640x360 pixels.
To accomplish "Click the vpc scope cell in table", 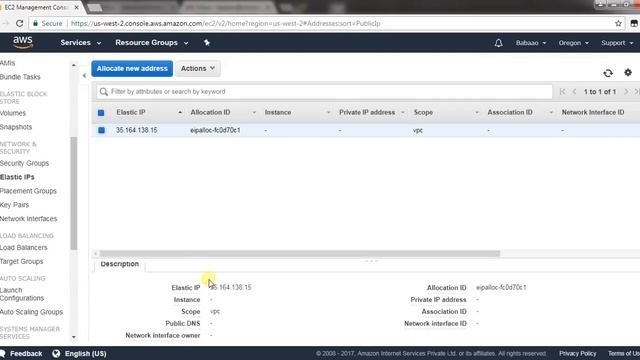I will click(x=418, y=130).
